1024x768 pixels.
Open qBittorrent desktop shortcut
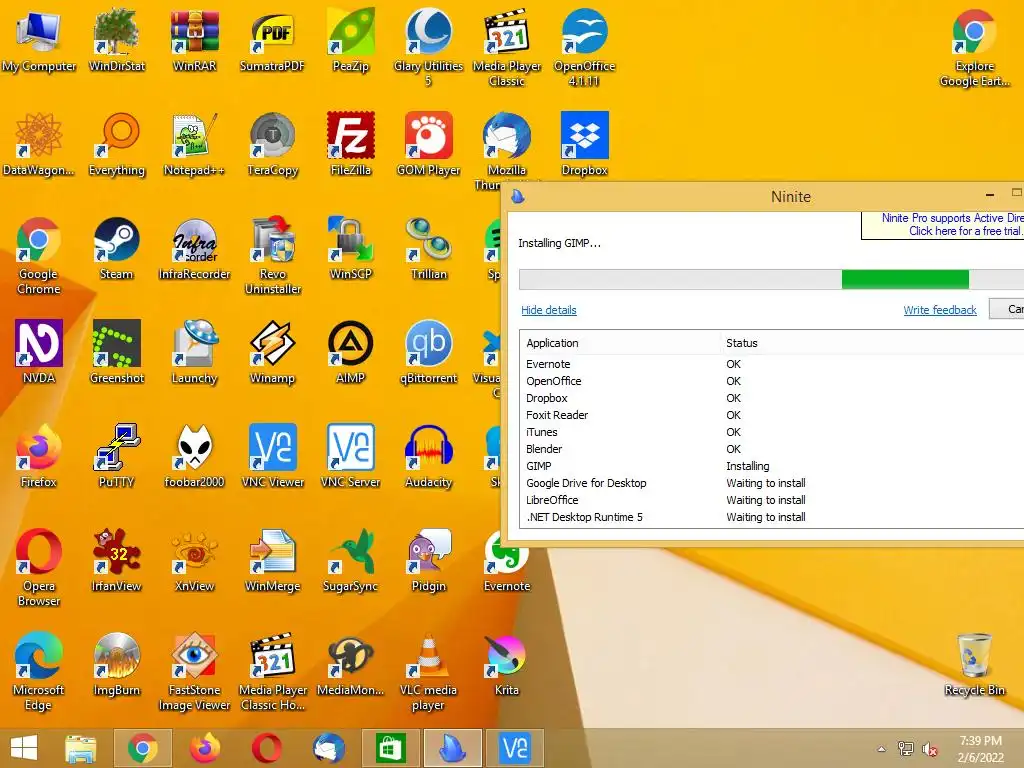click(x=428, y=352)
